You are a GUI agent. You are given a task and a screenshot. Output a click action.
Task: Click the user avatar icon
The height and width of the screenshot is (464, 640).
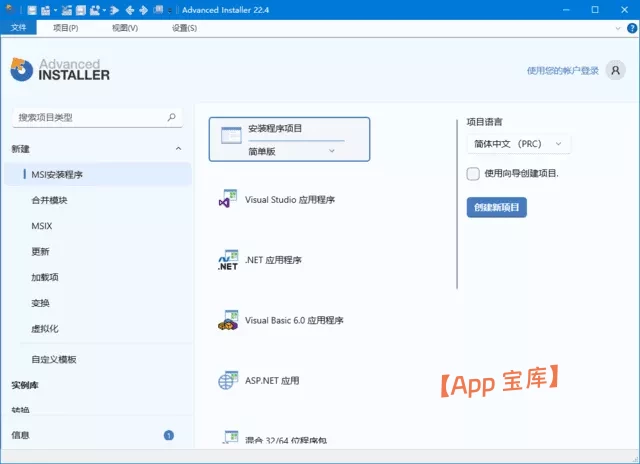coord(616,70)
